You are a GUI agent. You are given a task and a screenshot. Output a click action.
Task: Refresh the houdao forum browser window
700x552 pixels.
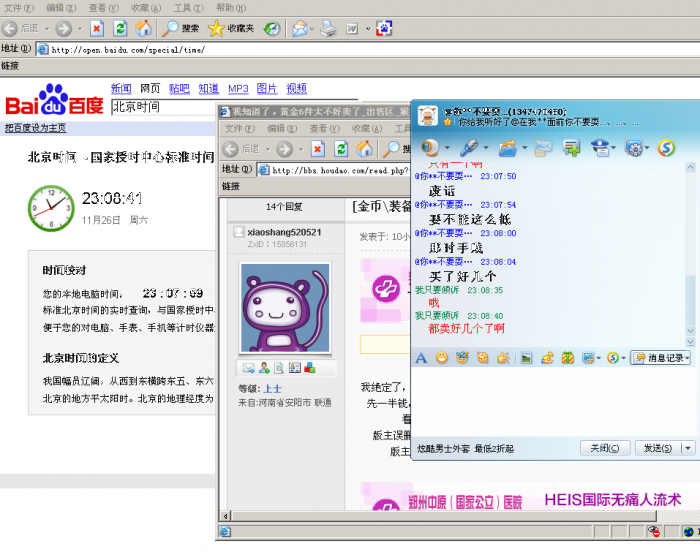click(341, 149)
